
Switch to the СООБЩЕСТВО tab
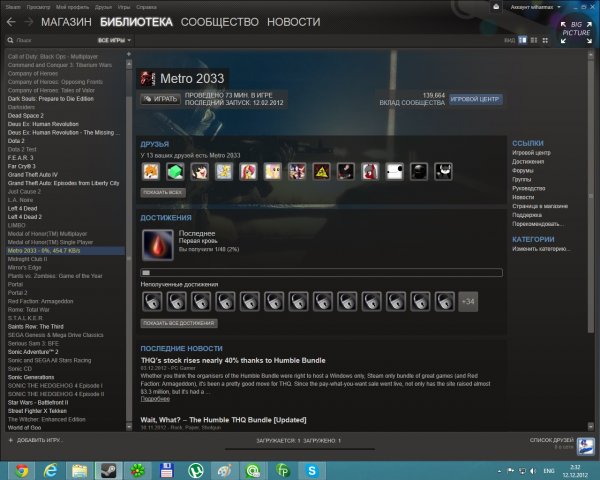[220, 22]
